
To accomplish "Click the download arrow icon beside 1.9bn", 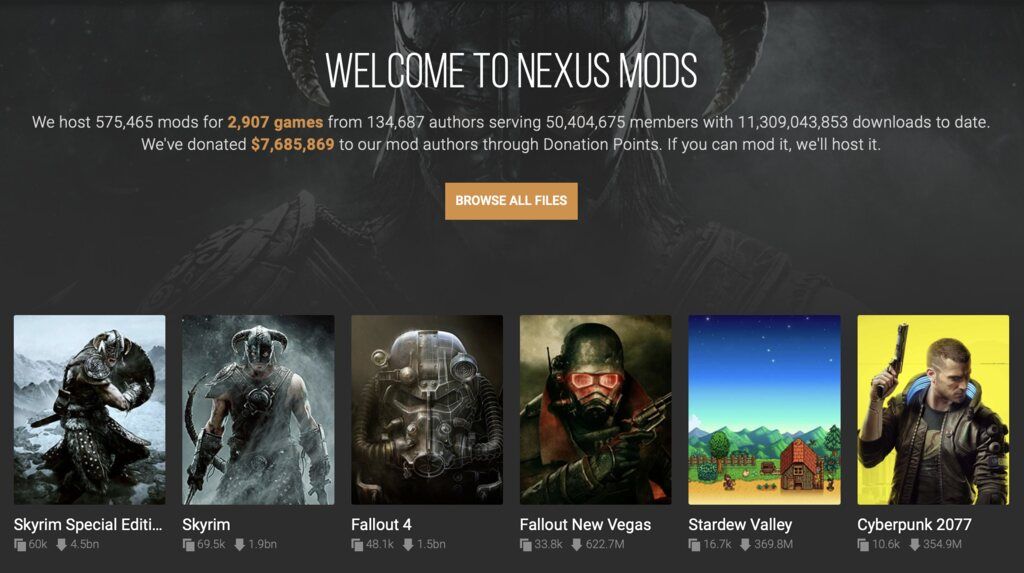I will pyautogui.click(x=240, y=544).
